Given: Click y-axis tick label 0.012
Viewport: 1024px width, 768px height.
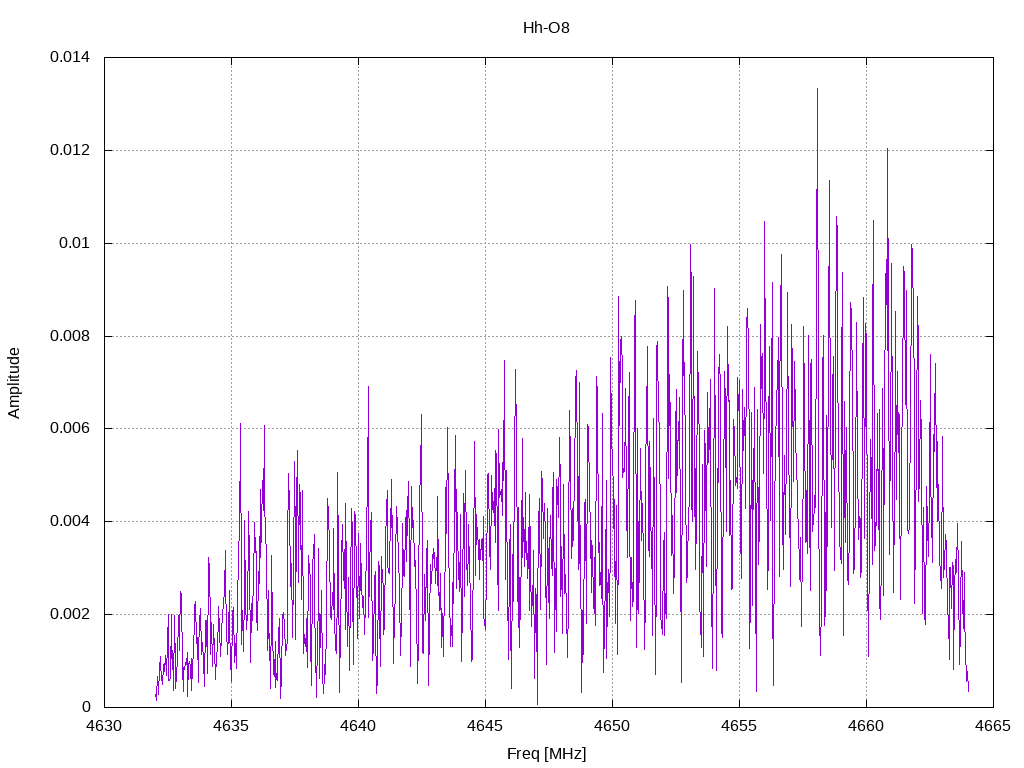Looking at the screenshot, I should point(70,150).
